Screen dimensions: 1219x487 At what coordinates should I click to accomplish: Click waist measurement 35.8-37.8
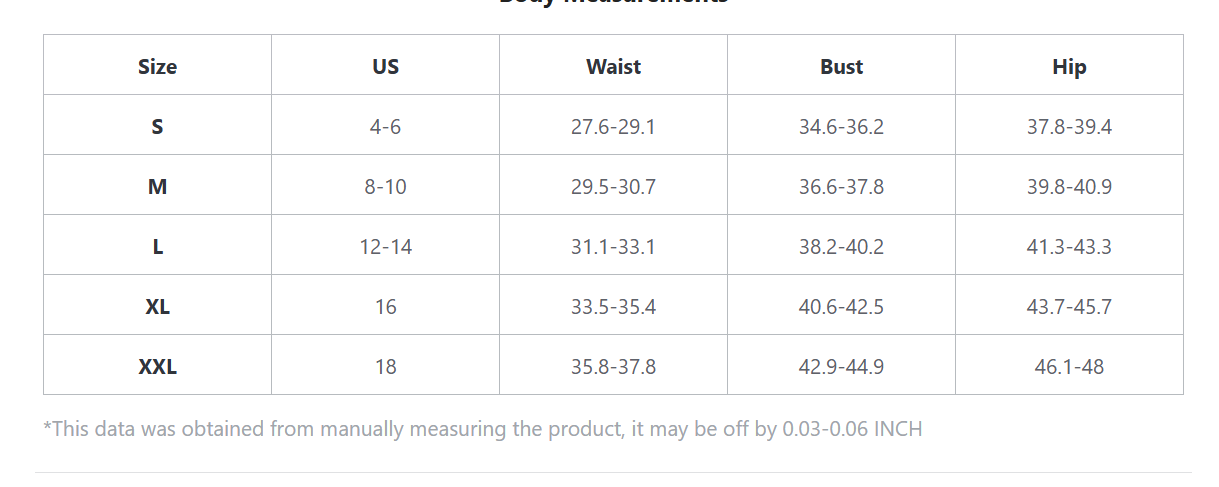613,367
